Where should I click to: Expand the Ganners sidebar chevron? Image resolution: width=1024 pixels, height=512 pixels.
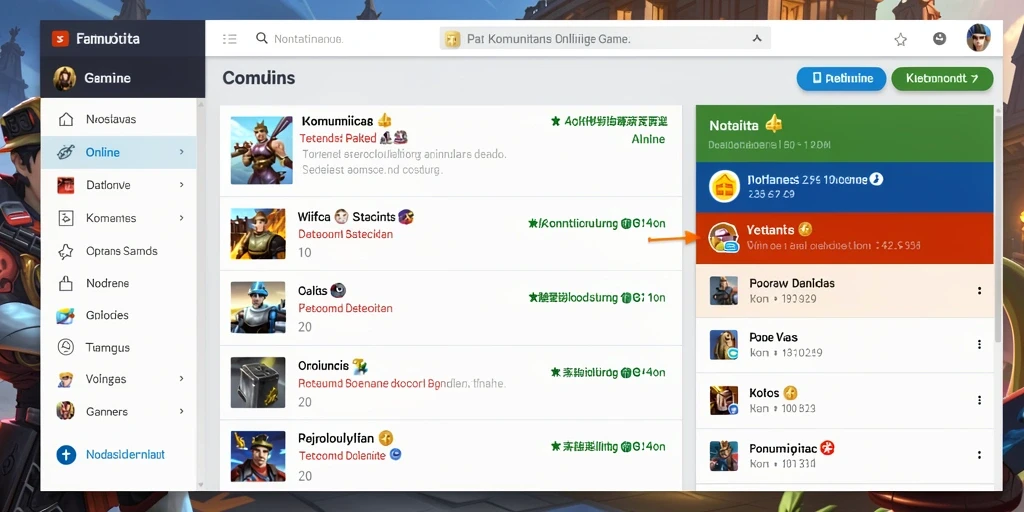pos(182,411)
